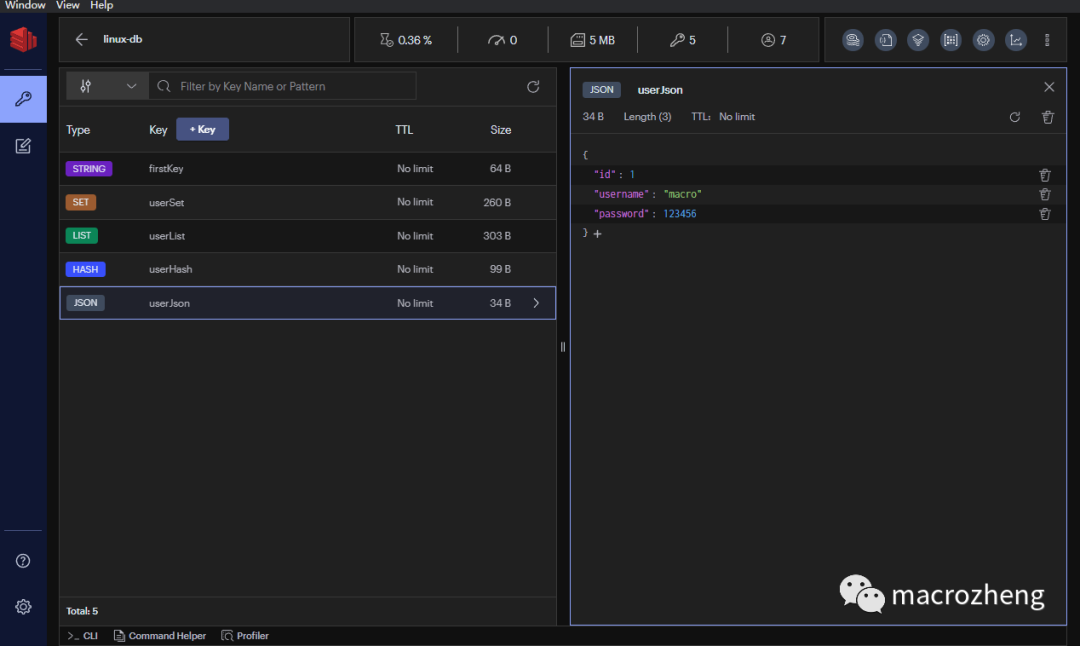Open the Workbench edit icon in sidebar

(x=23, y=146)
